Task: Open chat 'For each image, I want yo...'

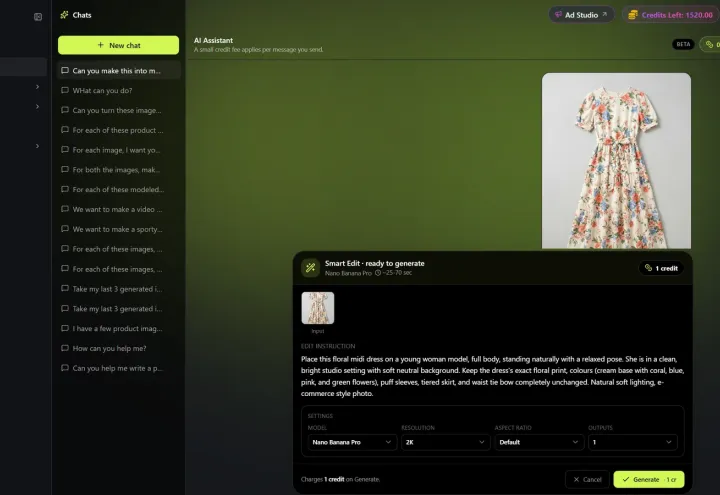Action: 119,150
